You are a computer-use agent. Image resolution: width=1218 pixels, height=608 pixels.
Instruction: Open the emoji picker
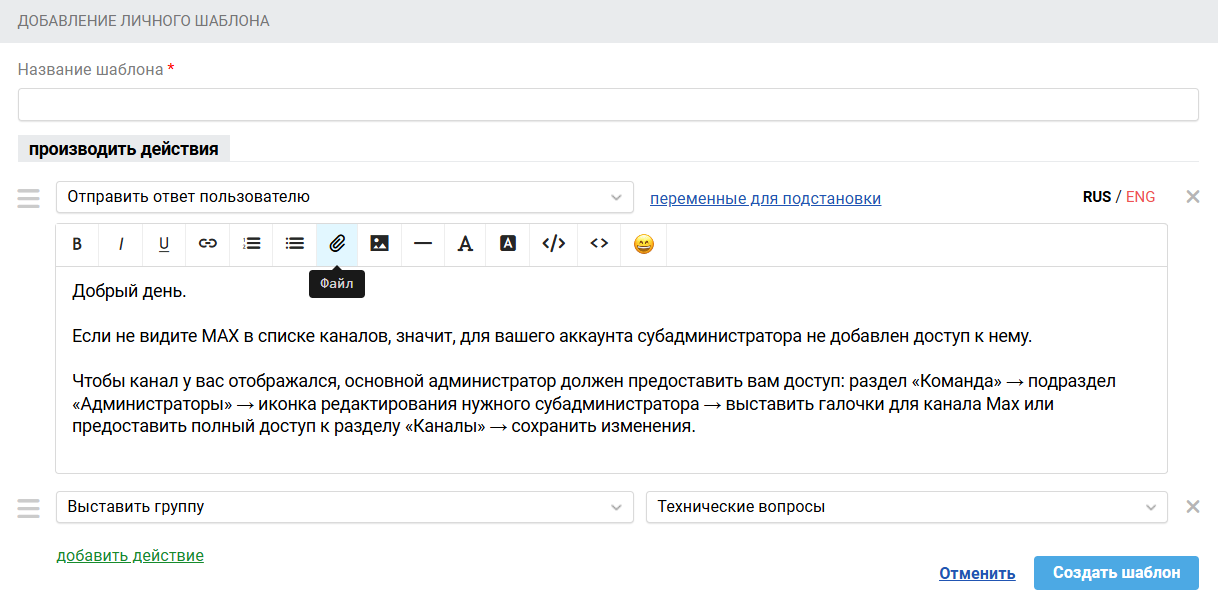tap(644, 244)
